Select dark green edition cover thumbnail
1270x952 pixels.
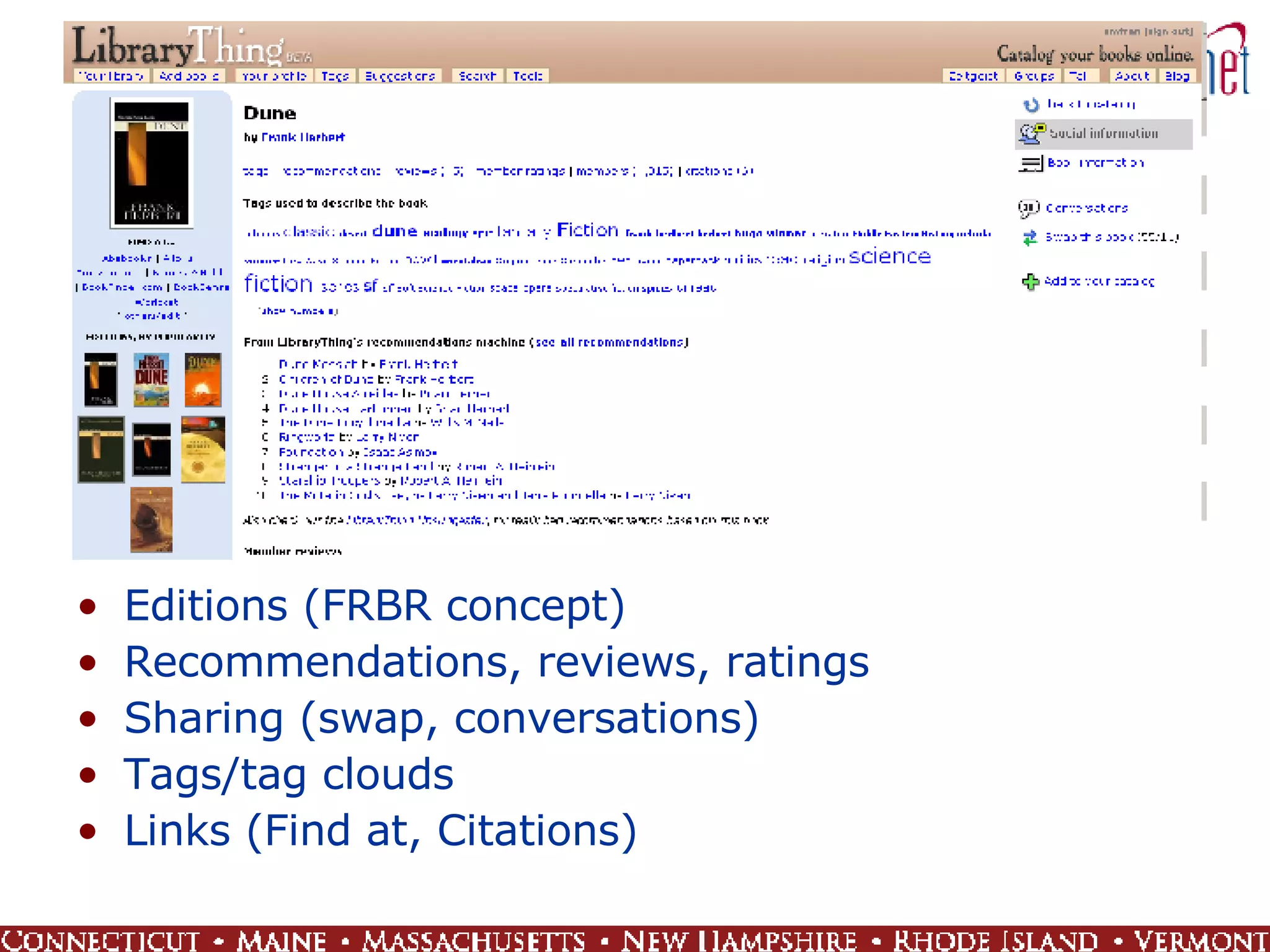tap(101, 450)
